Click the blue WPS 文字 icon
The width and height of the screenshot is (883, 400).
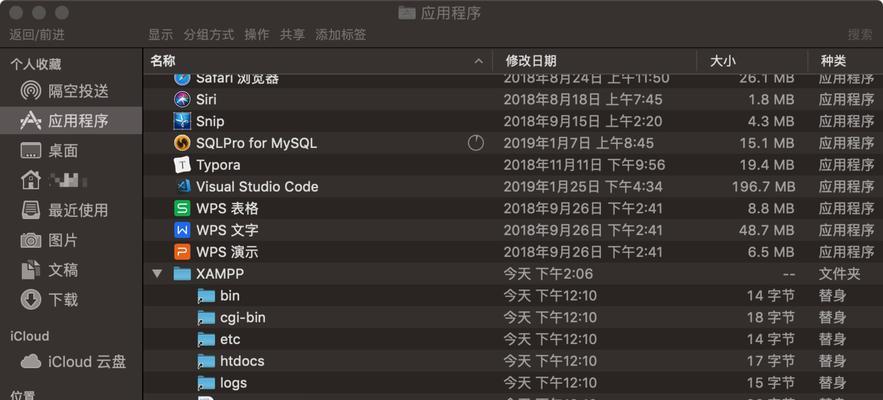click(182, 230)
